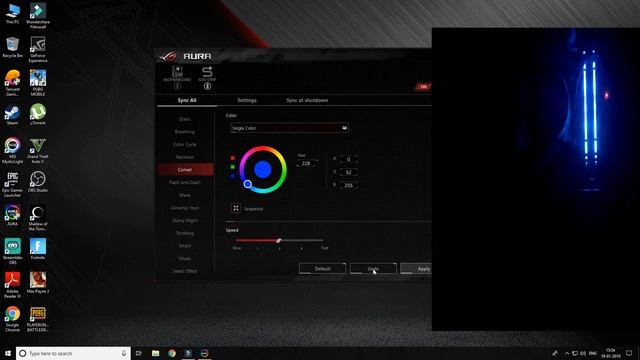Expand the Single Color dropdown
The image size is (640, 360).
tap(289, 128)
